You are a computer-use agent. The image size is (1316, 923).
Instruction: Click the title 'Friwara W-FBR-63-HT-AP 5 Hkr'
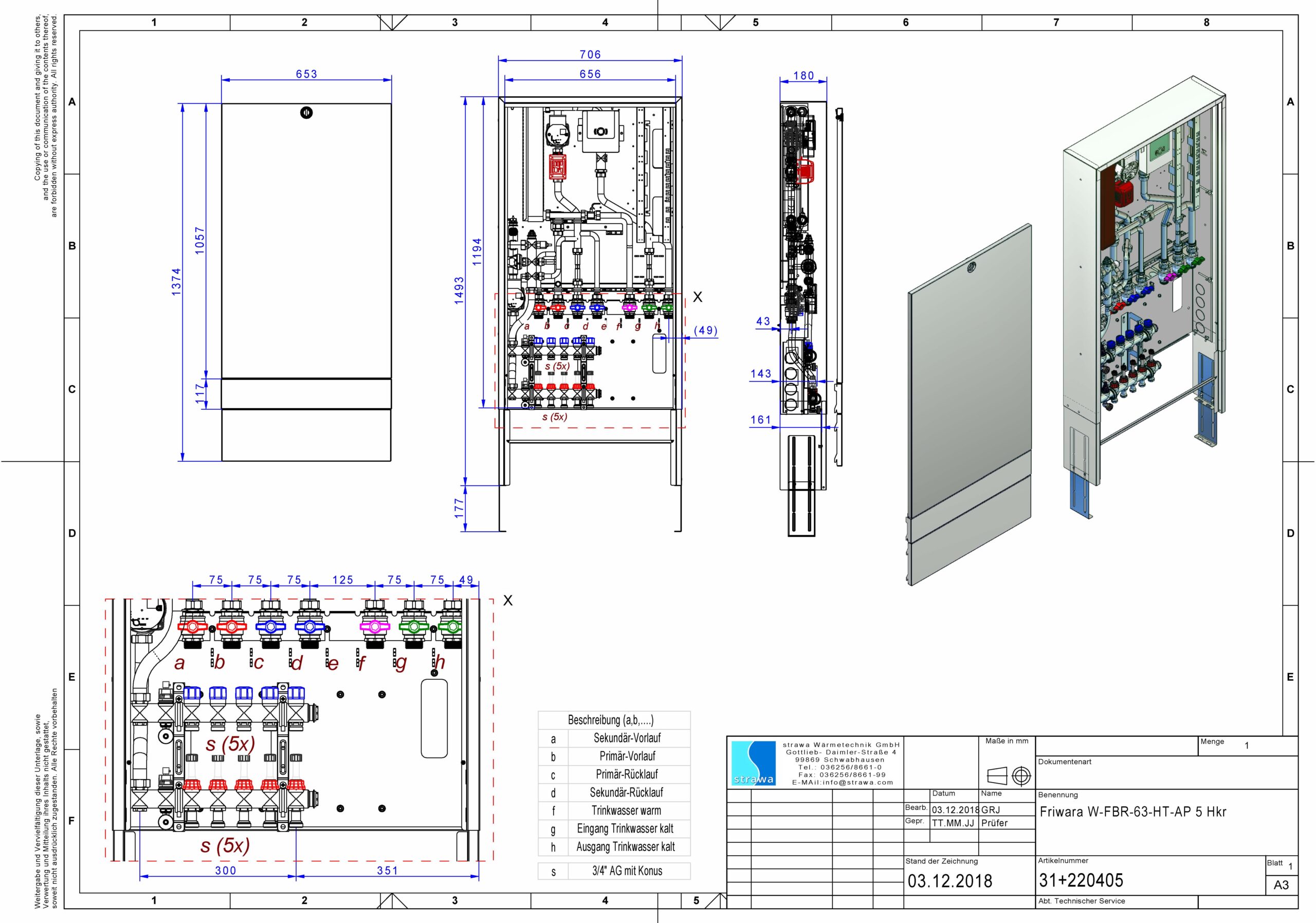[x=1132, y=812]
